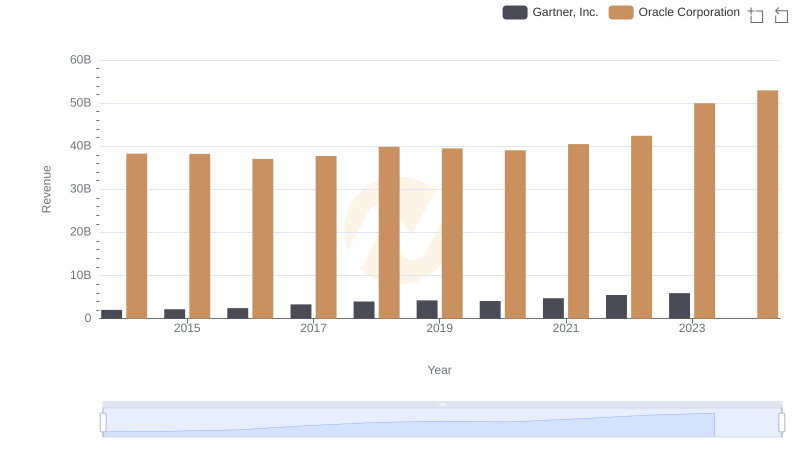Click the Oracle tan legend swatch
Screen dimensions: 800x461
pos(621,12)
